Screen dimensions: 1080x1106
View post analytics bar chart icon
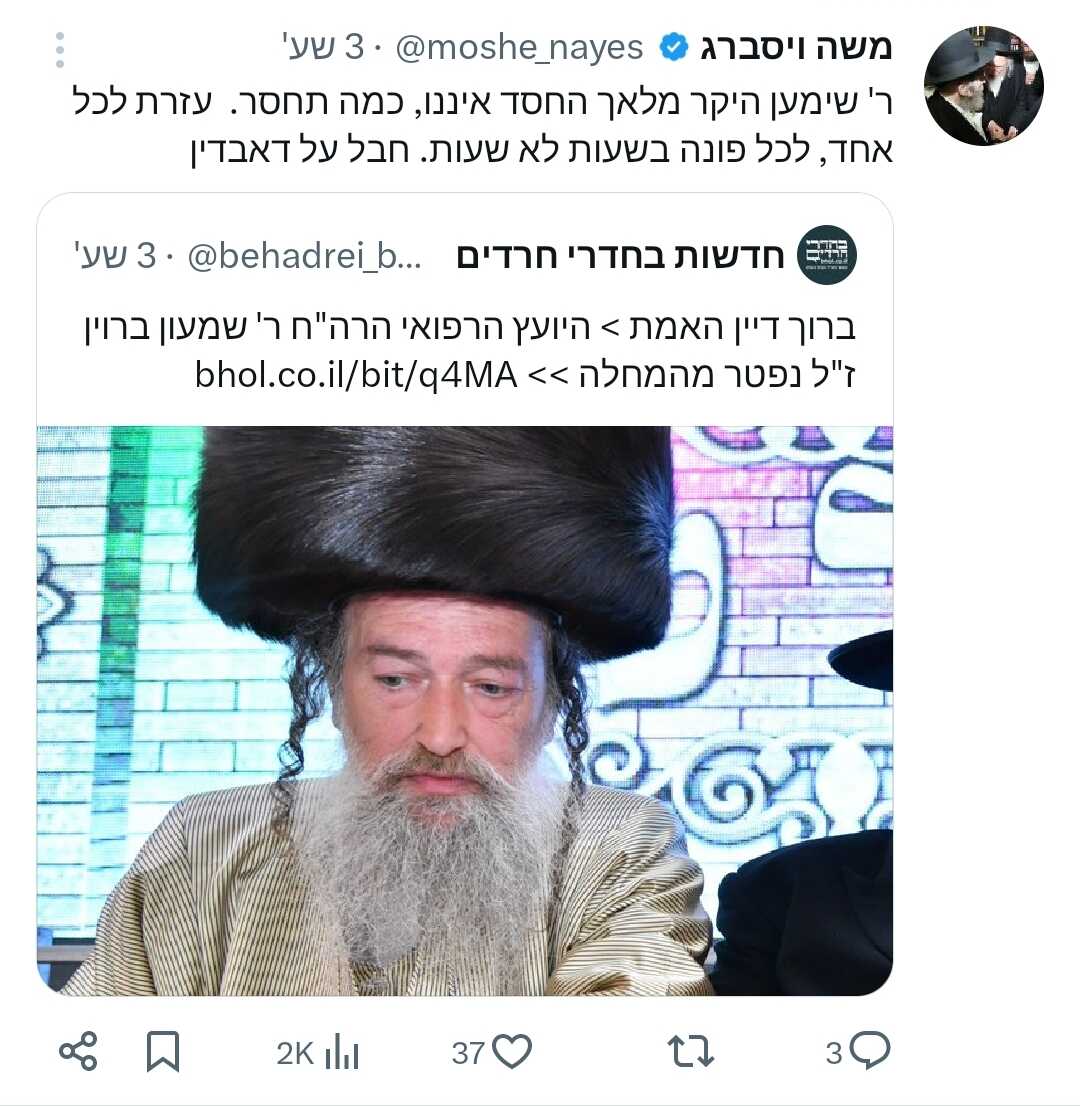342,1052
